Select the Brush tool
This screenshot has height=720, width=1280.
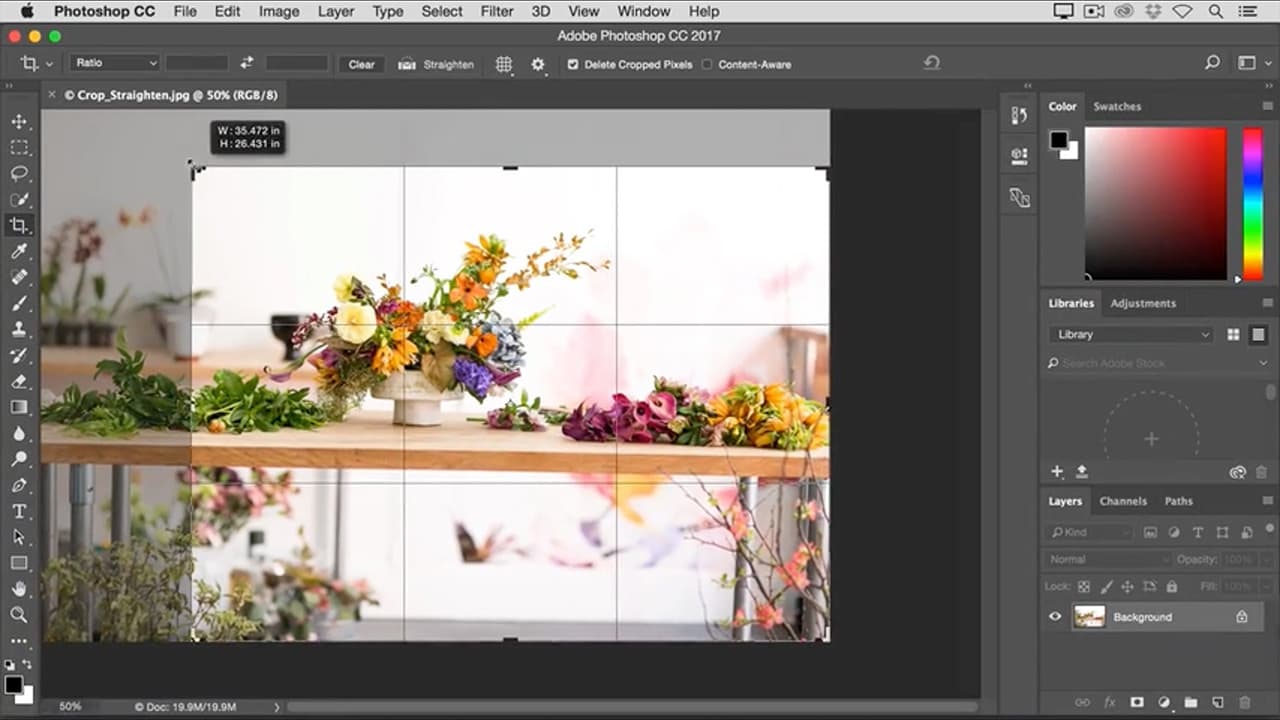[19, 303]
